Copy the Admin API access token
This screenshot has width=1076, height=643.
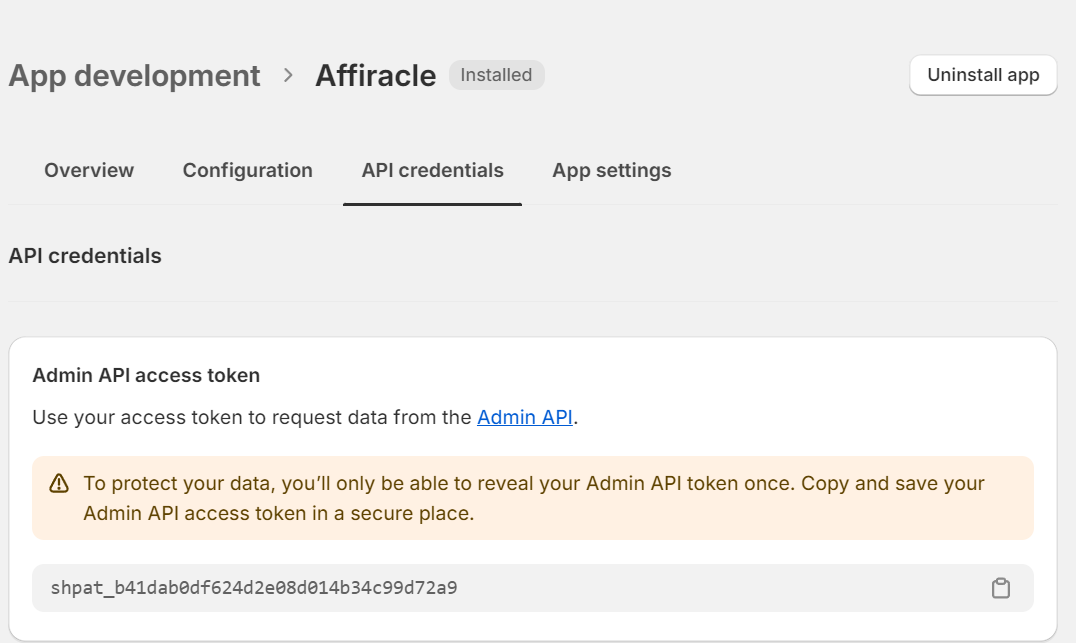1000,588
